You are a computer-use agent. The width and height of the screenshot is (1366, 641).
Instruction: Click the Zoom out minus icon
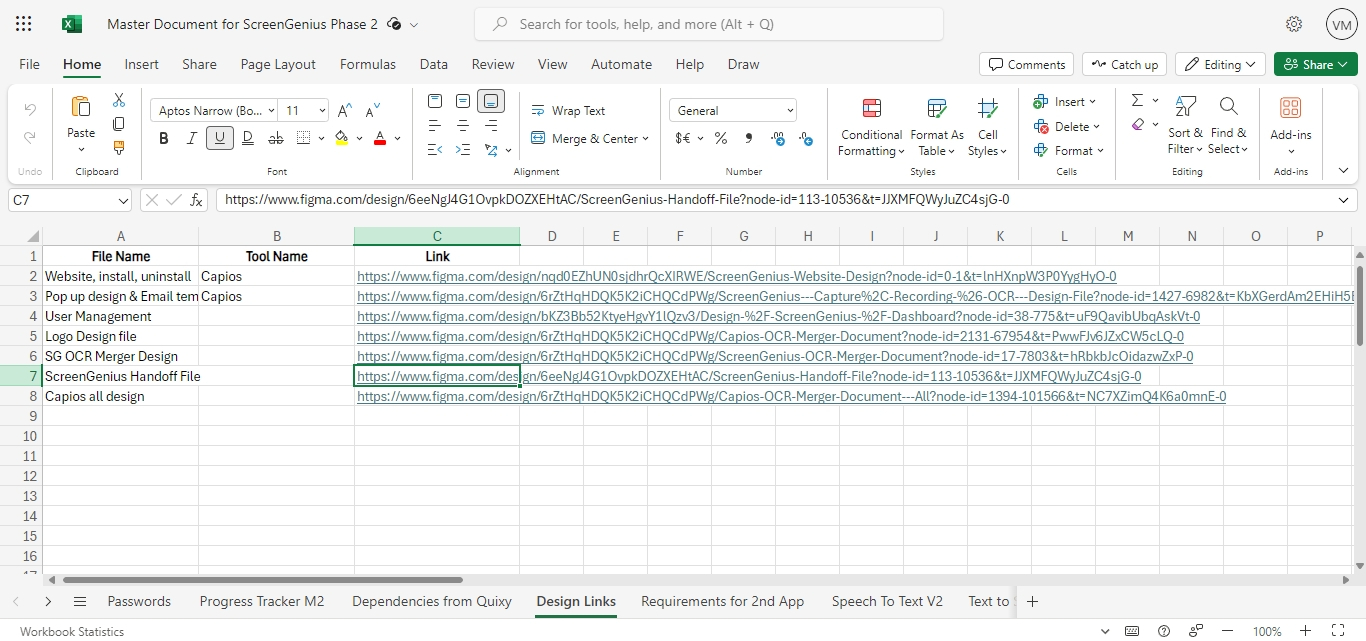point(1230,631)
